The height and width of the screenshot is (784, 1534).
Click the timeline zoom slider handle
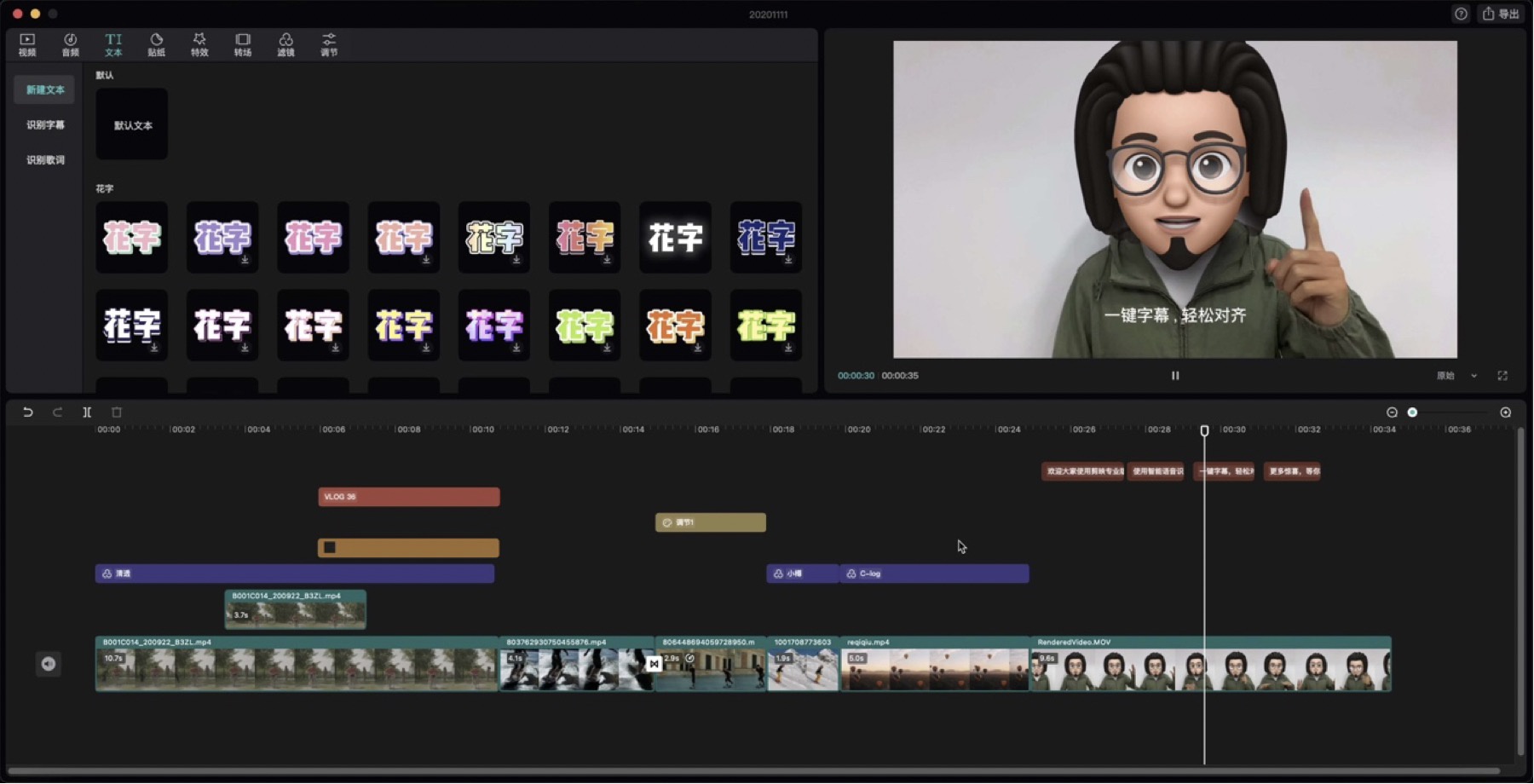1413,412
